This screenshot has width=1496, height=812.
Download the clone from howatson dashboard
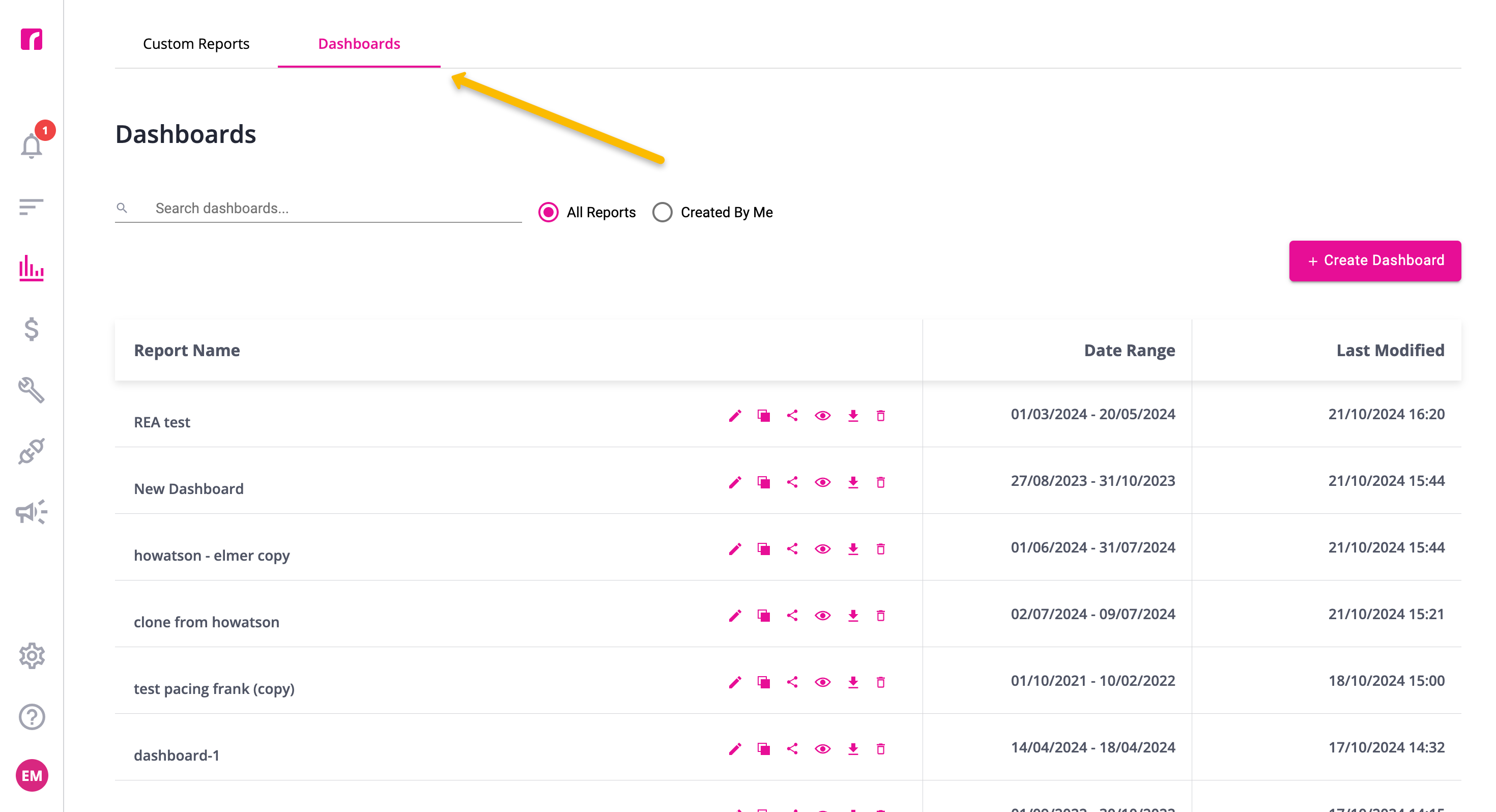pyautogui.click(x=852, y=616)
